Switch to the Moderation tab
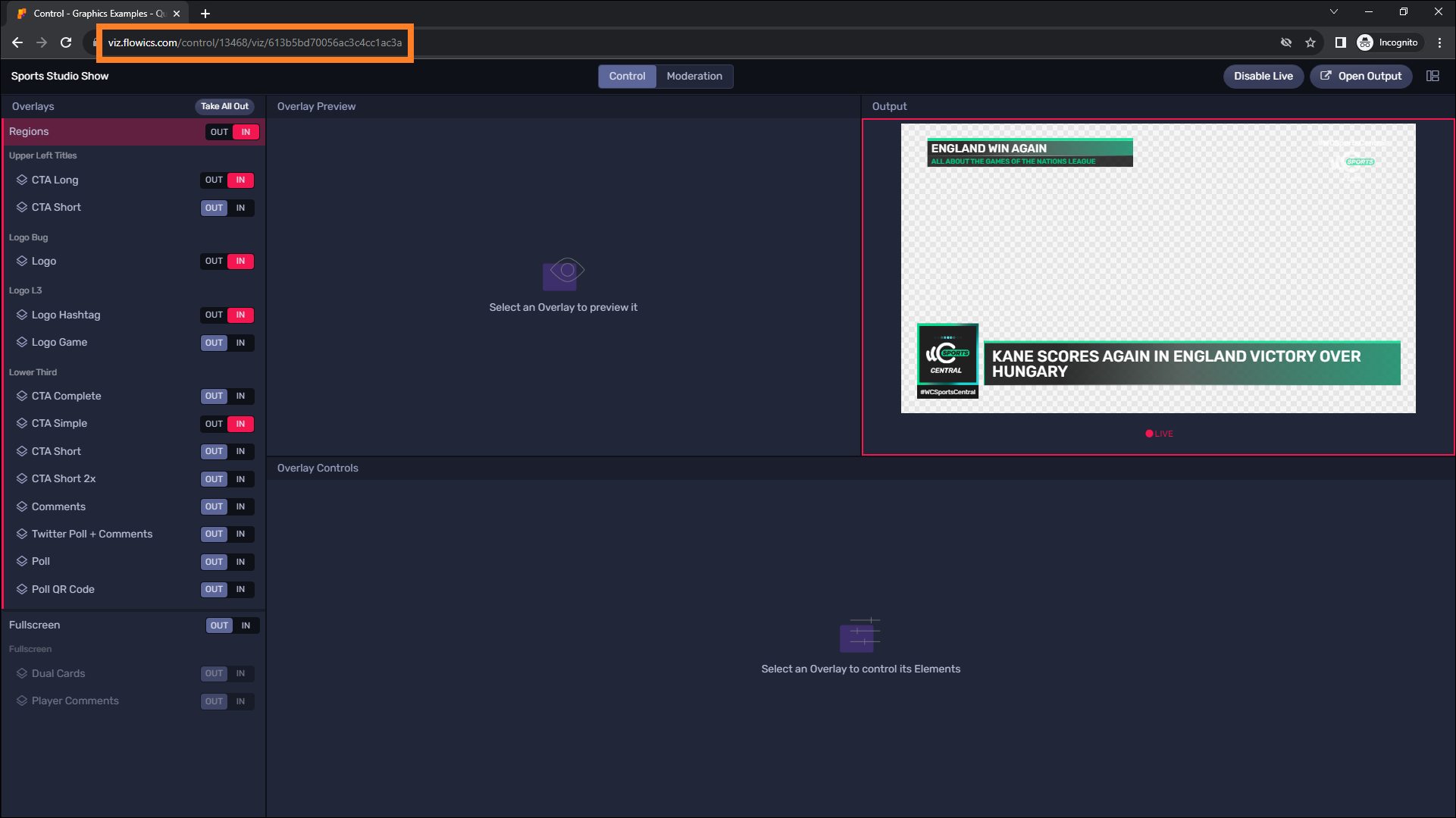1456x818 pixels. coord(694,76)
